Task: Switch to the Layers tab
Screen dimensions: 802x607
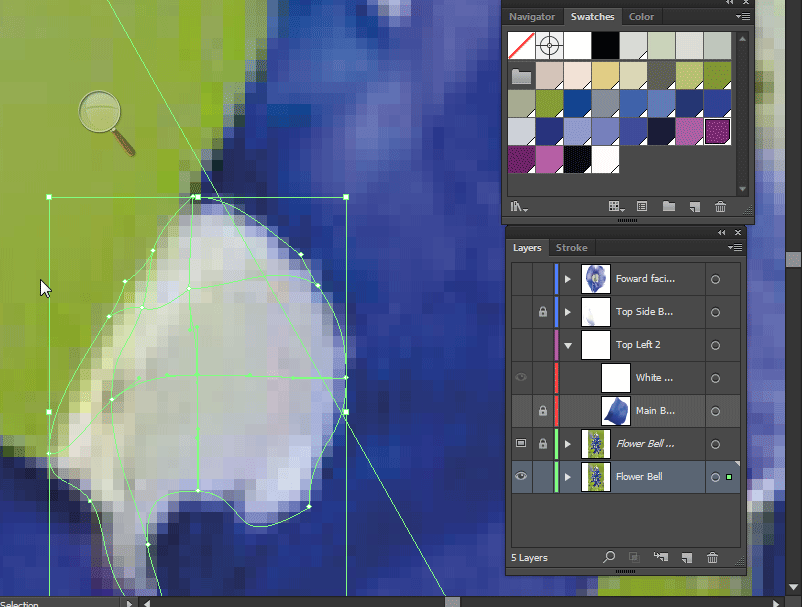Action: (527, 248)
